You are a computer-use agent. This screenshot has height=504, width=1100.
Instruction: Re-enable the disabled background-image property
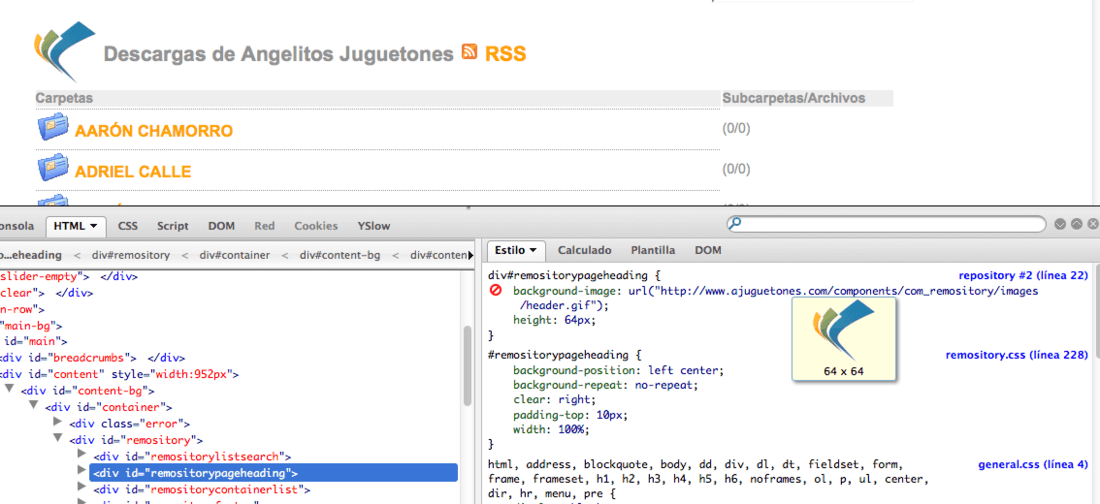pyautogui.click(x=495, y=290)
